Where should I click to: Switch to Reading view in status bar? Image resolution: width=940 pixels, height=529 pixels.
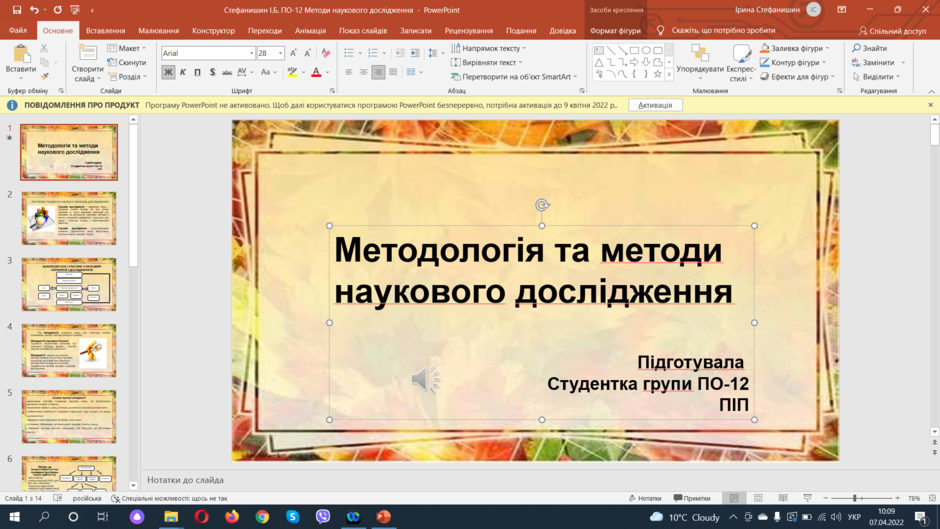[783, 498]
